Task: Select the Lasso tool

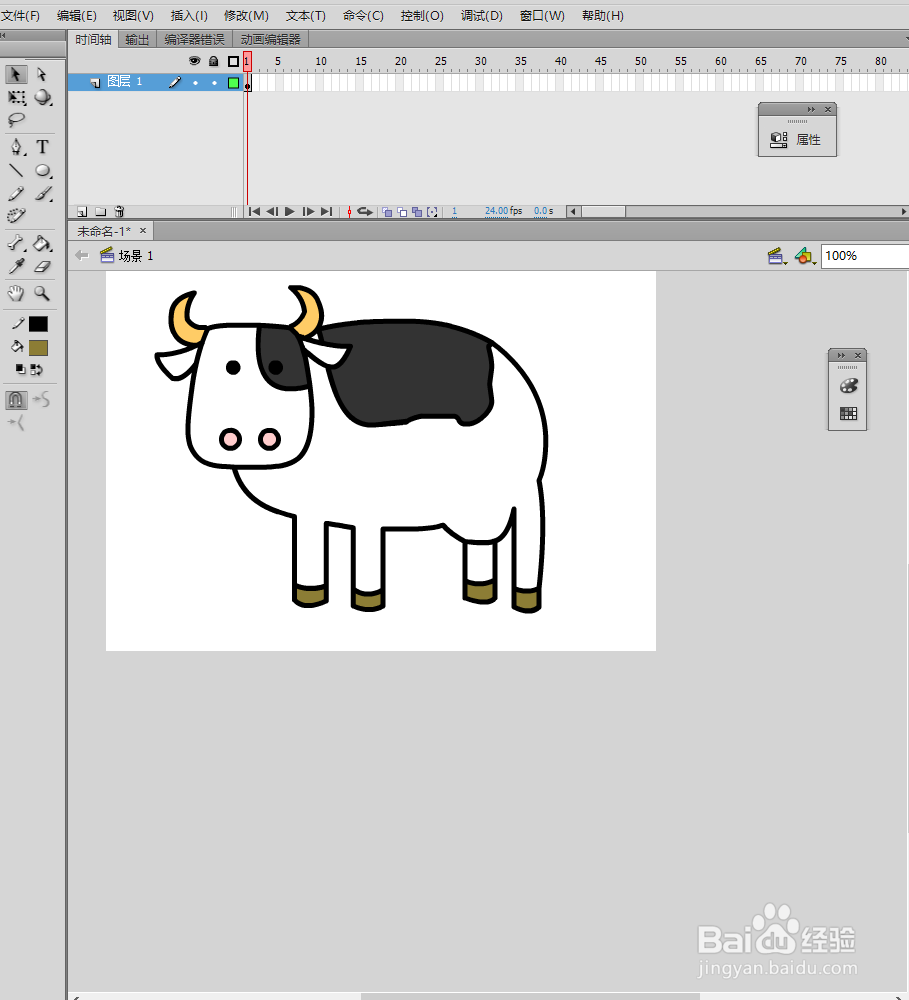Action: tap(15, 120)
